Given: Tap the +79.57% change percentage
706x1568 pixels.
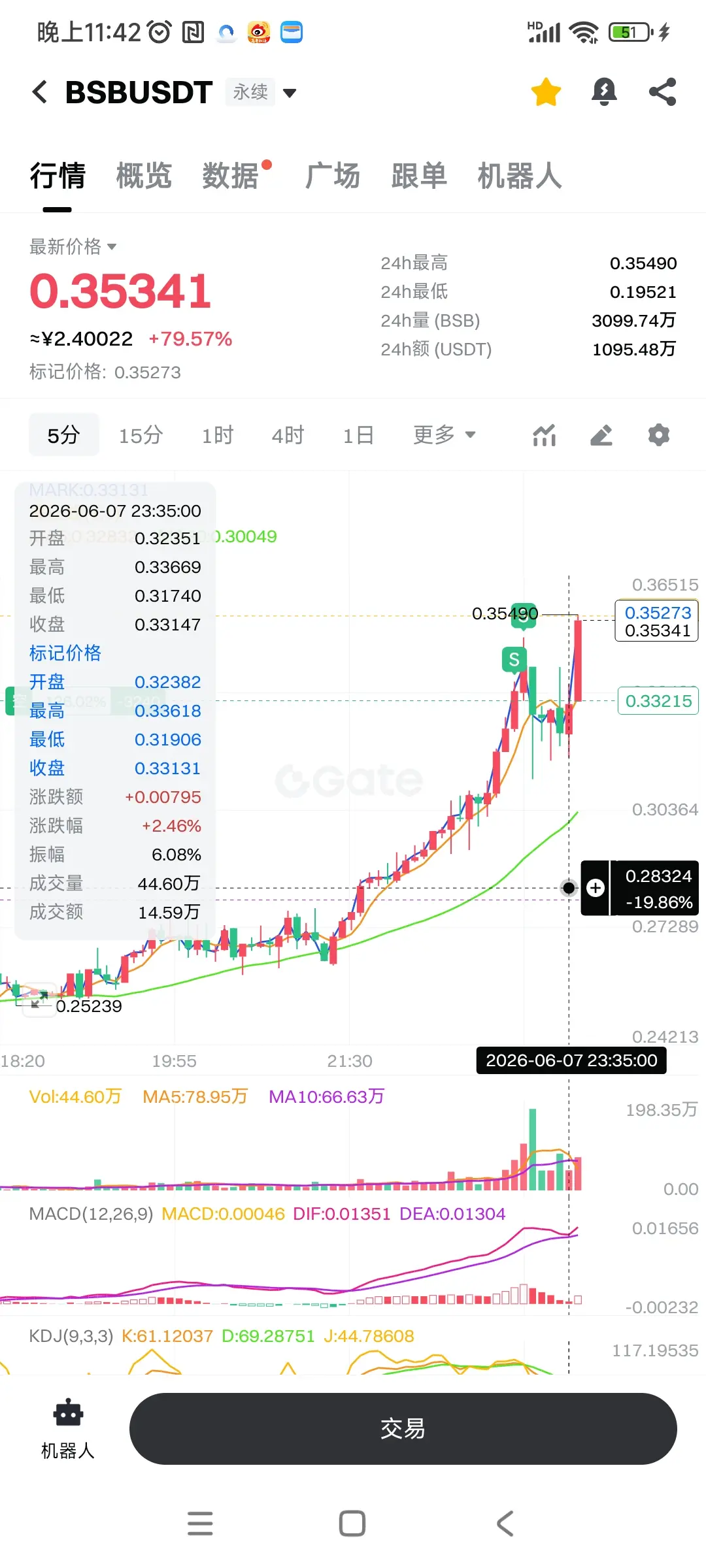Looking at the screenshot, I should pos(190,338).
